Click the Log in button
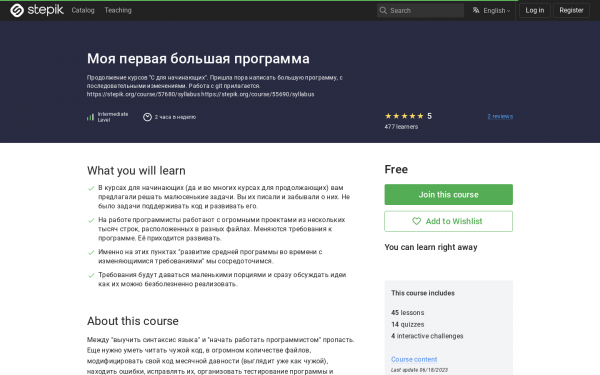The image size is (600, 375). (535, 10)
